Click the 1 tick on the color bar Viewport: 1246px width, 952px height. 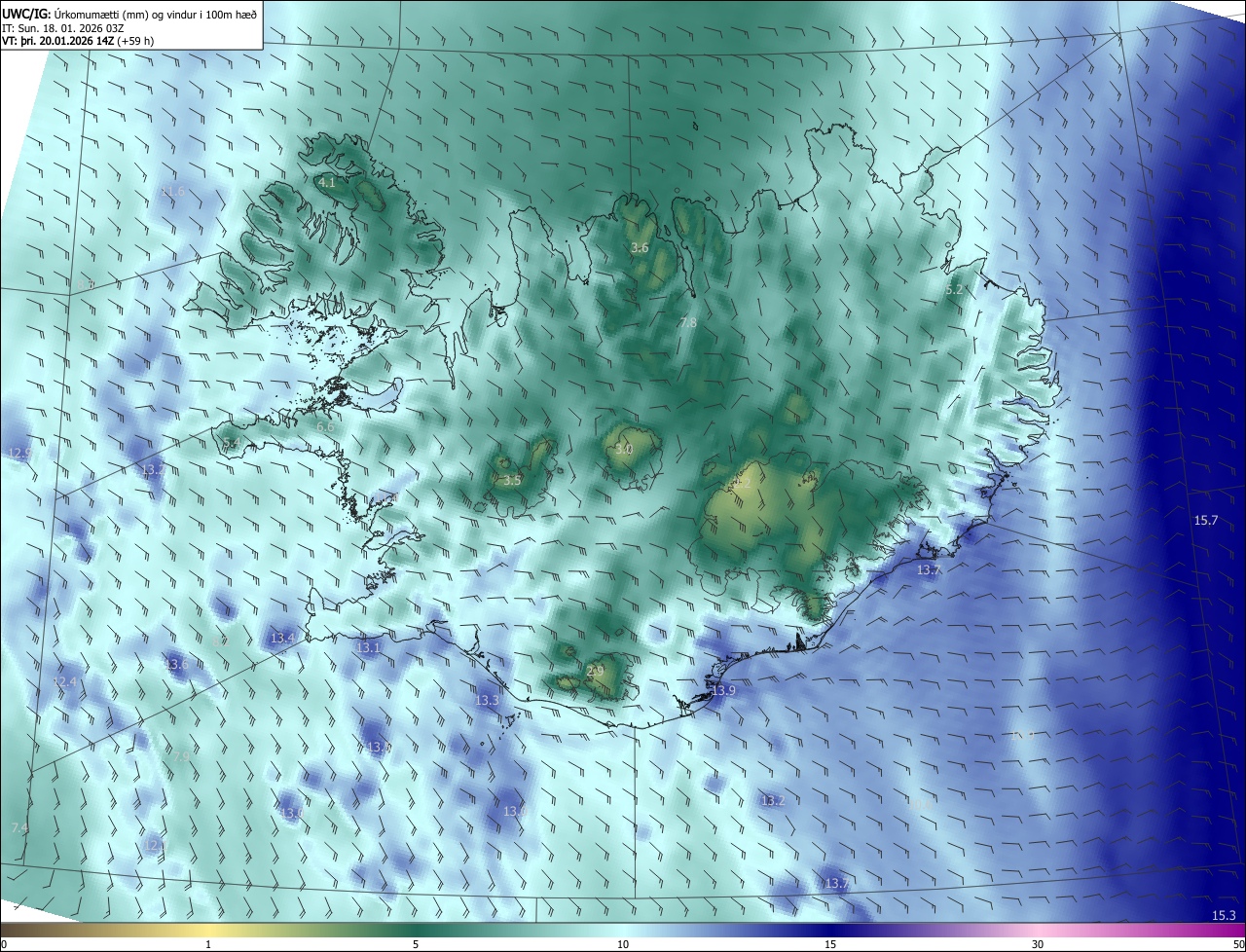(208, 944)
